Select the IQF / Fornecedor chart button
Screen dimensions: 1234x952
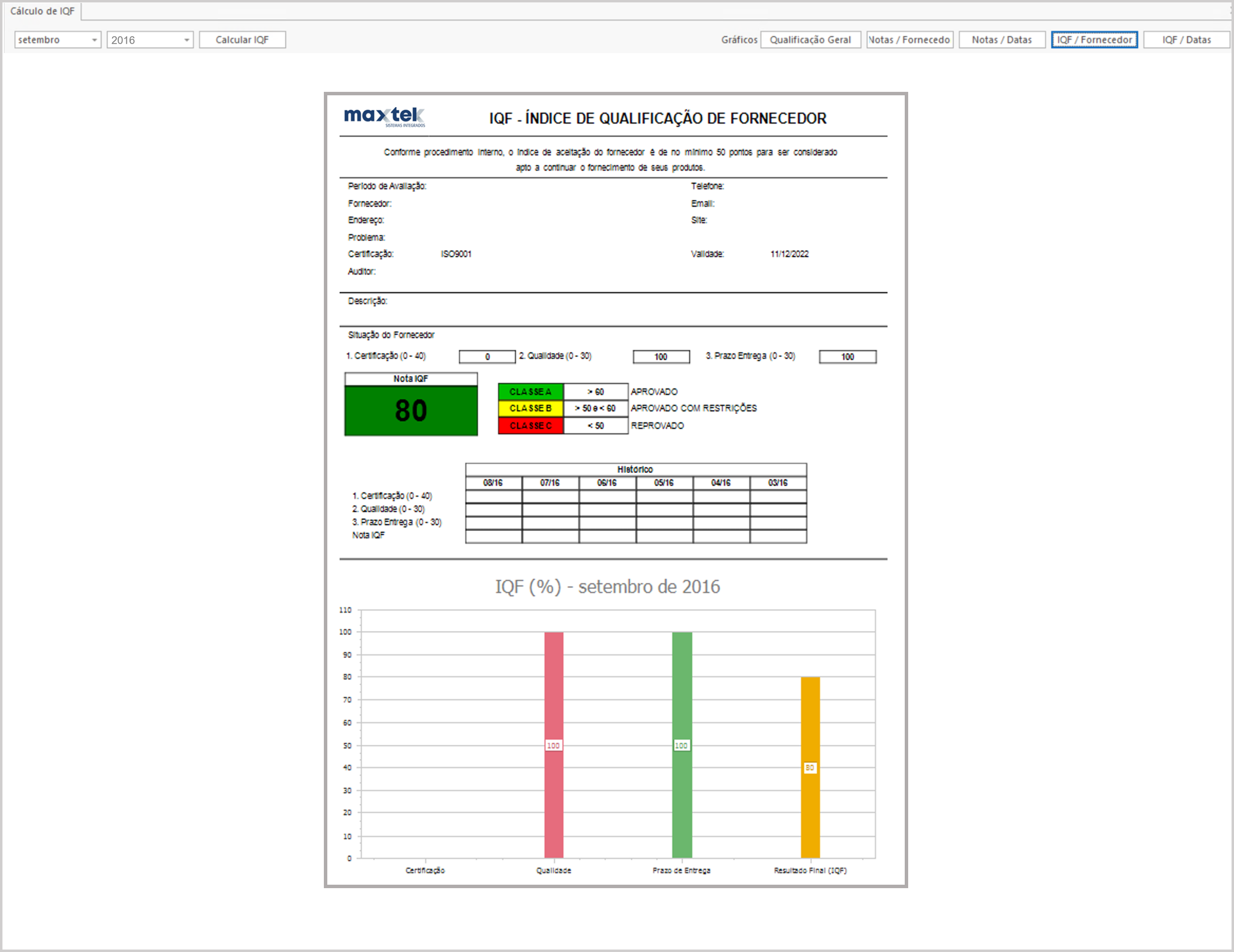tap(1094, 39)
